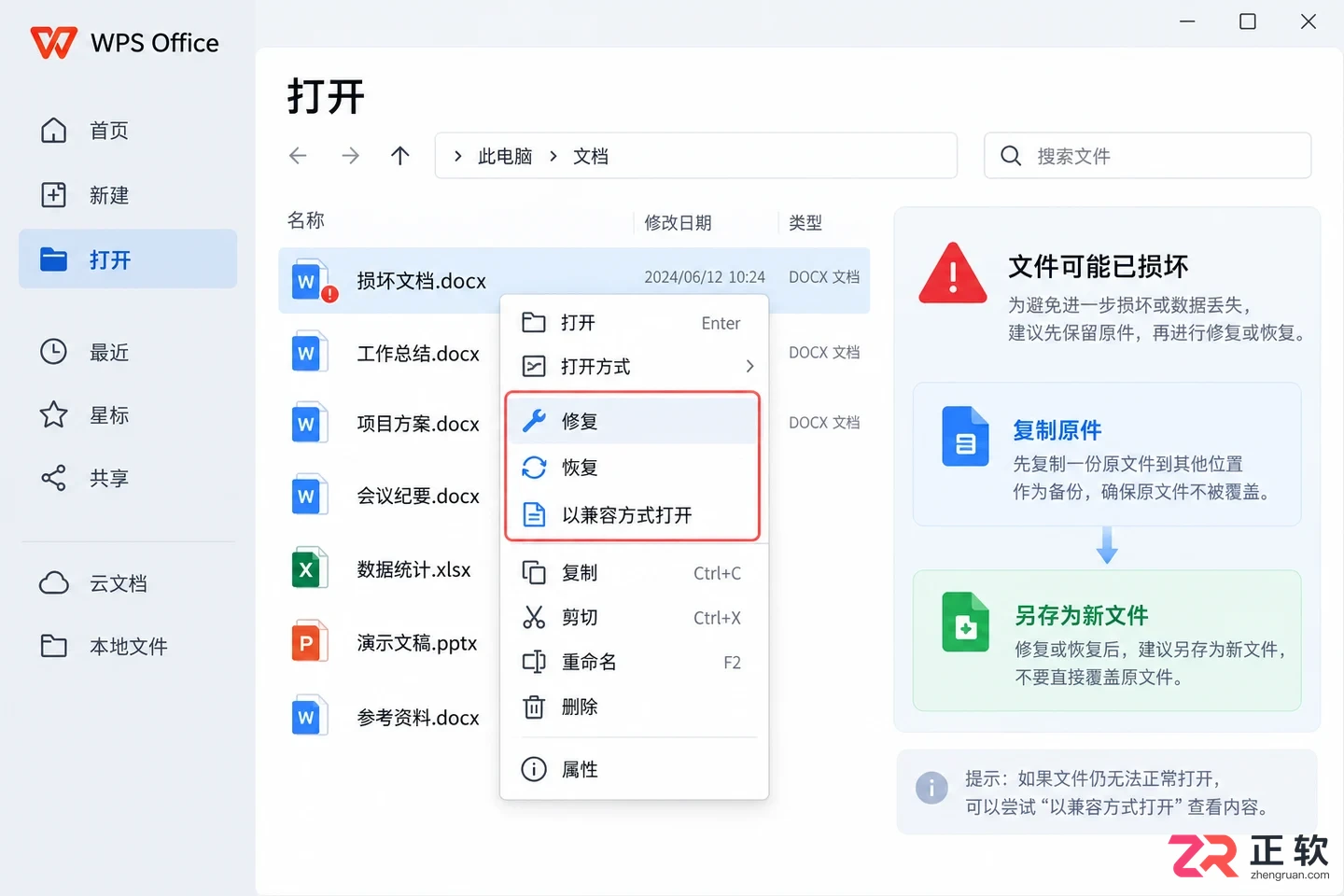This screenshot has height=896, width=1344.
Task: Click the 属性 info icon
Action: coord(534,769)
